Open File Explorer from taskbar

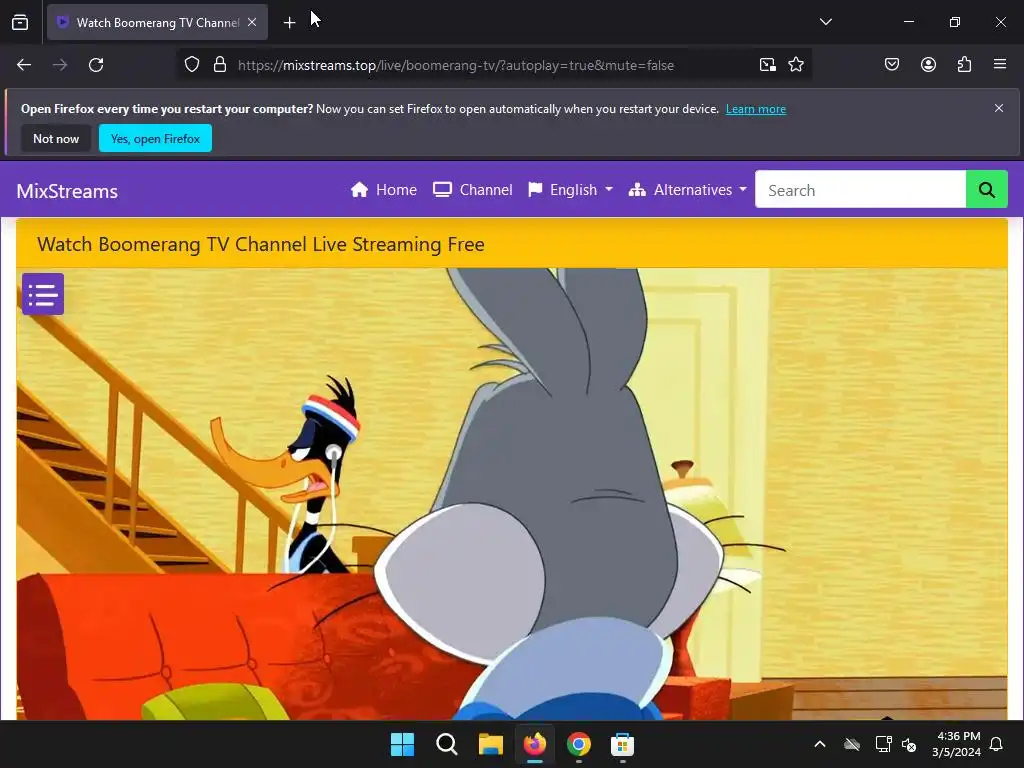tap(490, 744)
